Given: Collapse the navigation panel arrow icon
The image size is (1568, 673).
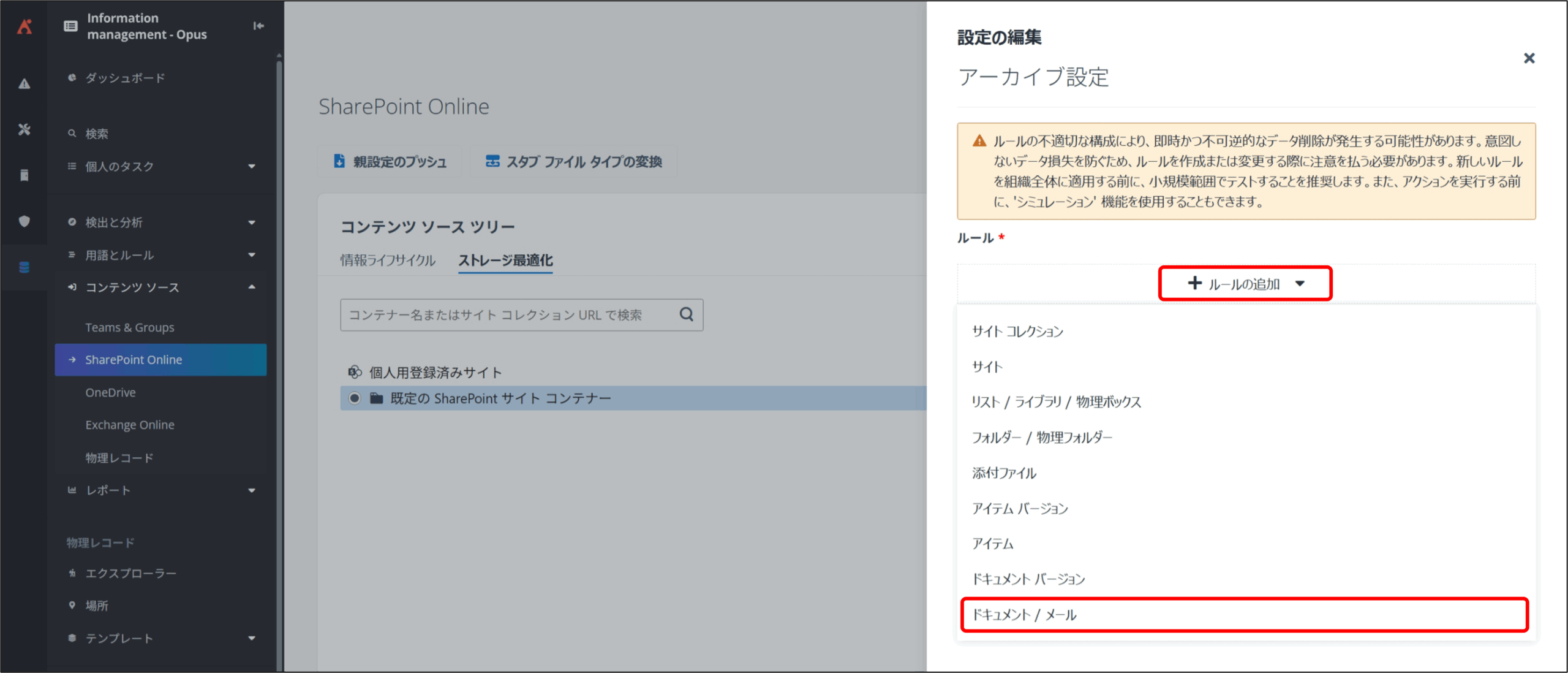Looking at the screenshot, I should 258,26.
